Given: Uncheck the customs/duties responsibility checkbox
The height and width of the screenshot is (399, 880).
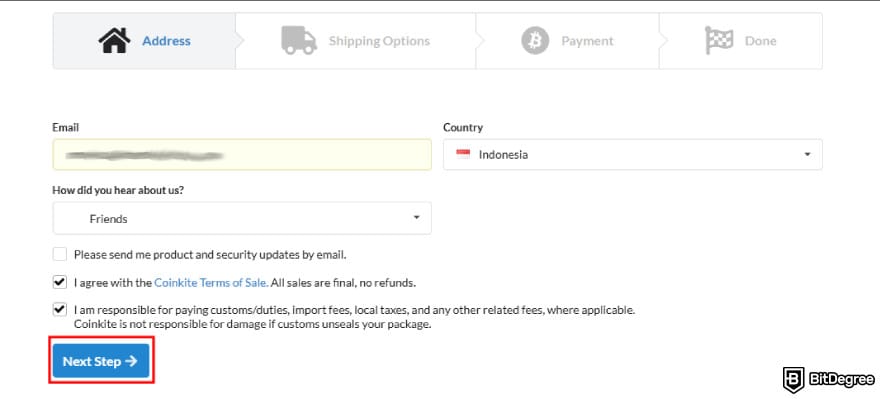Looking at the screenshot, I should point(59,309).
